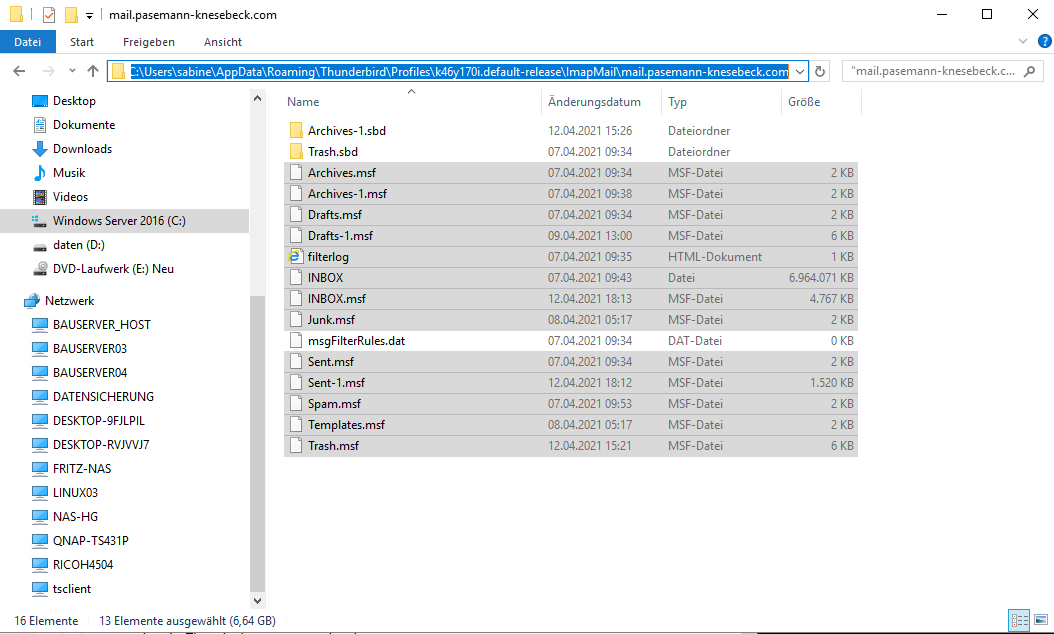Open the recent locations dropdown arrow
The width and height of the screenshot is (1054, 634).
[x=72, y=72]
